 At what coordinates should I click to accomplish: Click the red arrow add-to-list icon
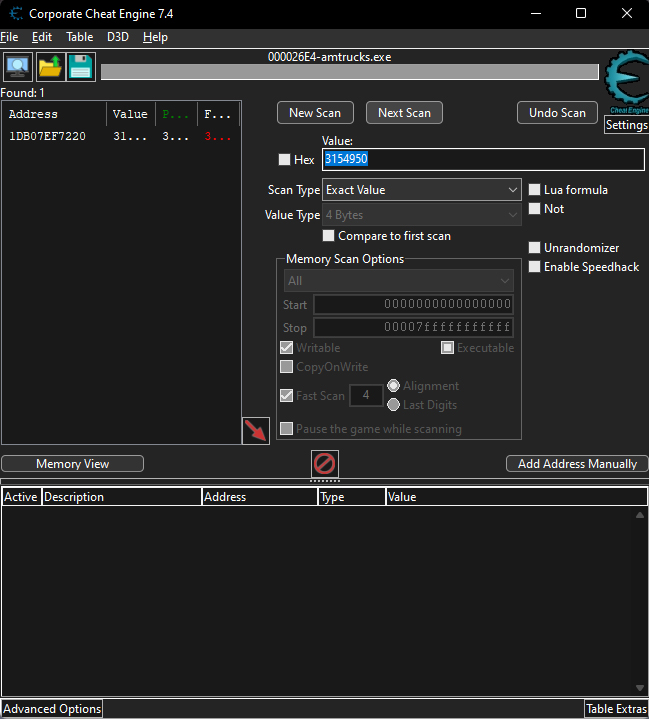[255, 431]
